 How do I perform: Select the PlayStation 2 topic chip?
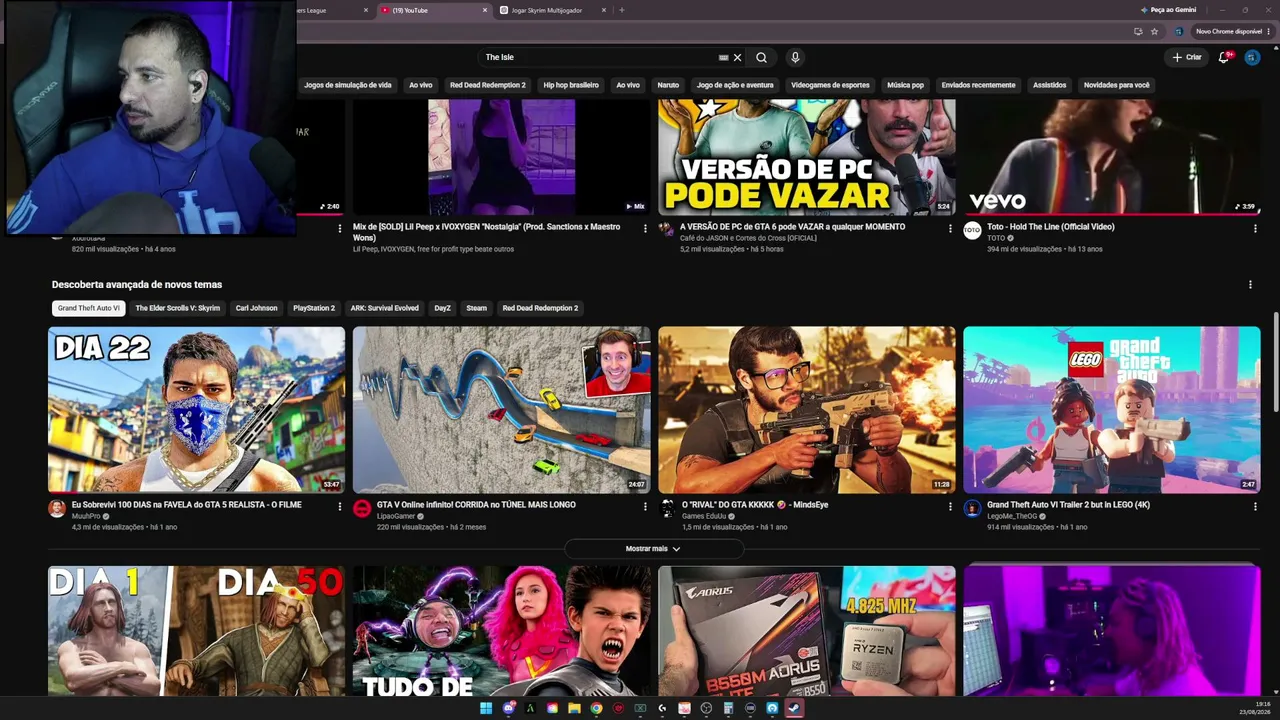[314, 308]
